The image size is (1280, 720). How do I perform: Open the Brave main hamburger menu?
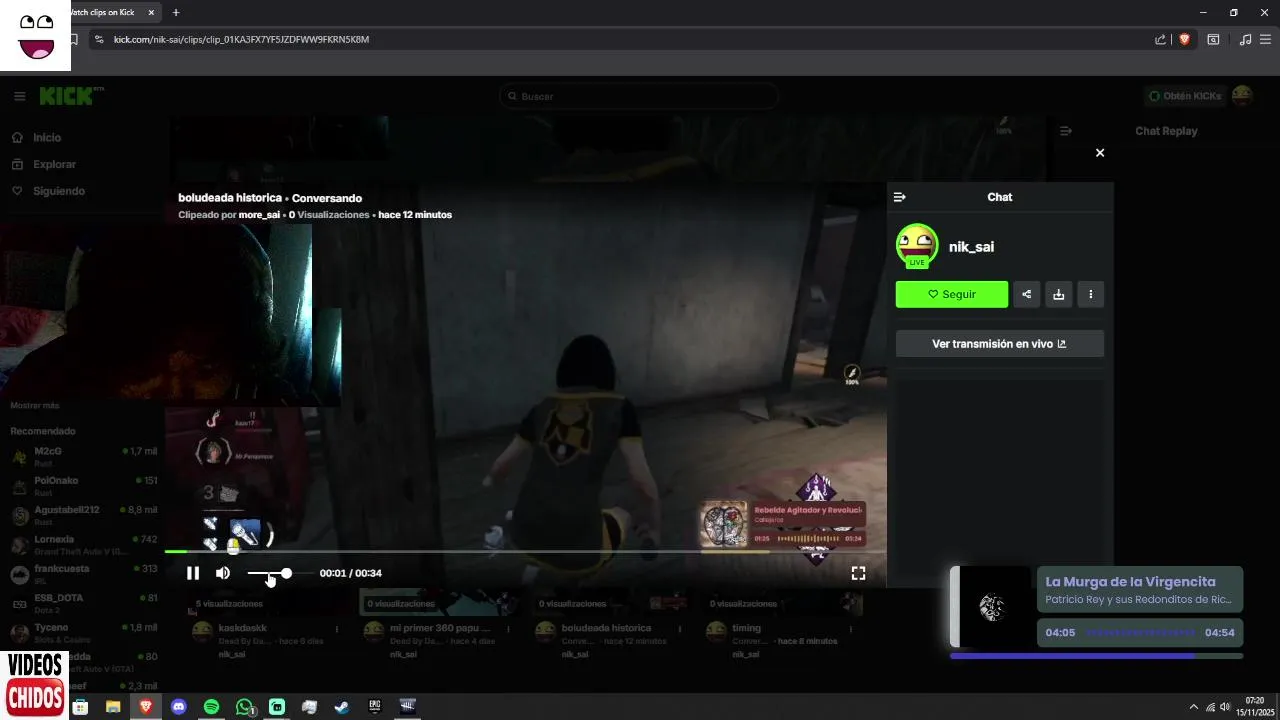coord(1266,39)
